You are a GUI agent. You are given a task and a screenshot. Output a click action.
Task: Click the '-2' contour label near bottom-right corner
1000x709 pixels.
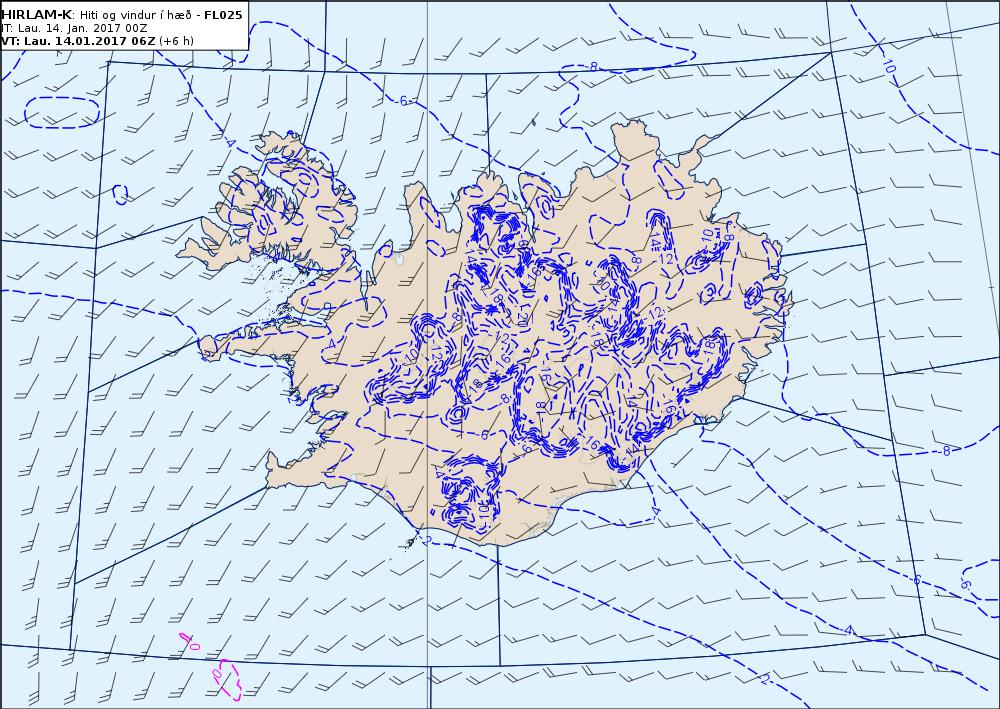tap(764, 679)
